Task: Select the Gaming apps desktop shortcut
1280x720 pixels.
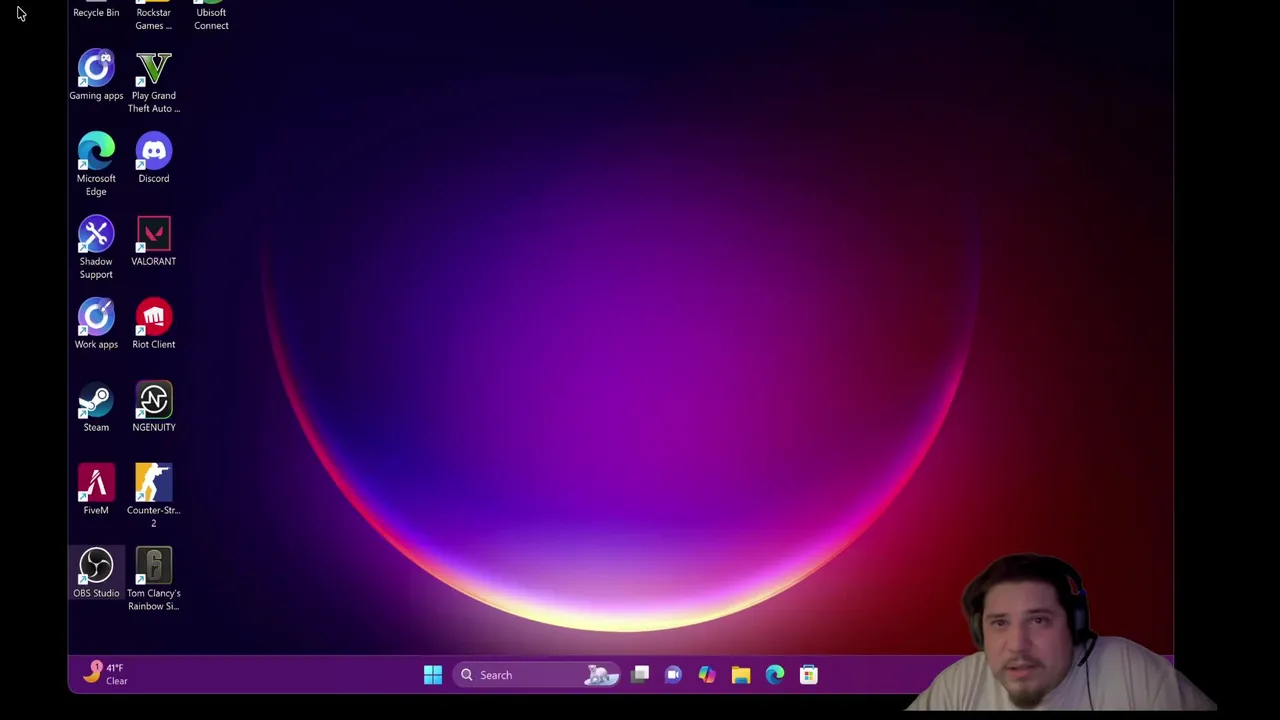Action: (x=96, y=76)
